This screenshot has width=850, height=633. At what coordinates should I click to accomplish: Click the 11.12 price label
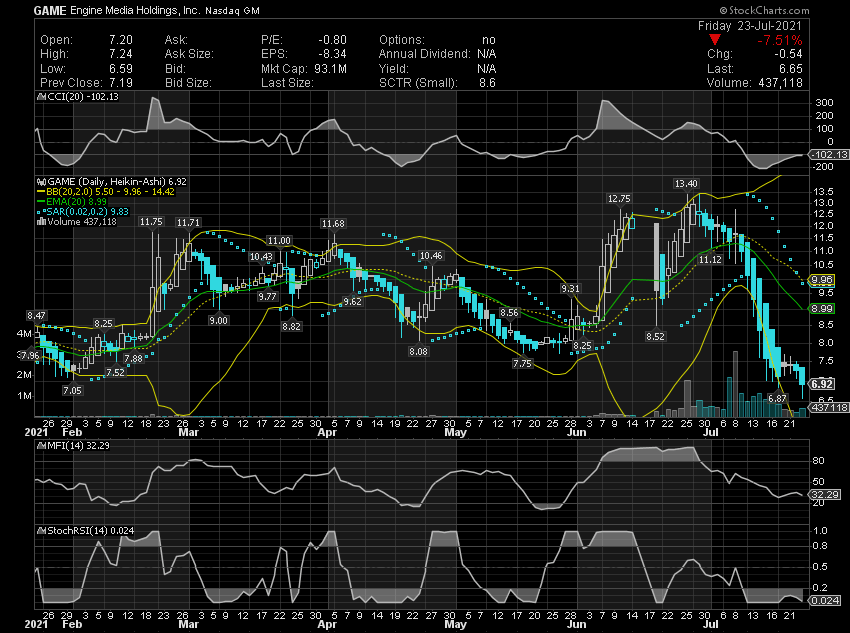(x=710, y=260)
